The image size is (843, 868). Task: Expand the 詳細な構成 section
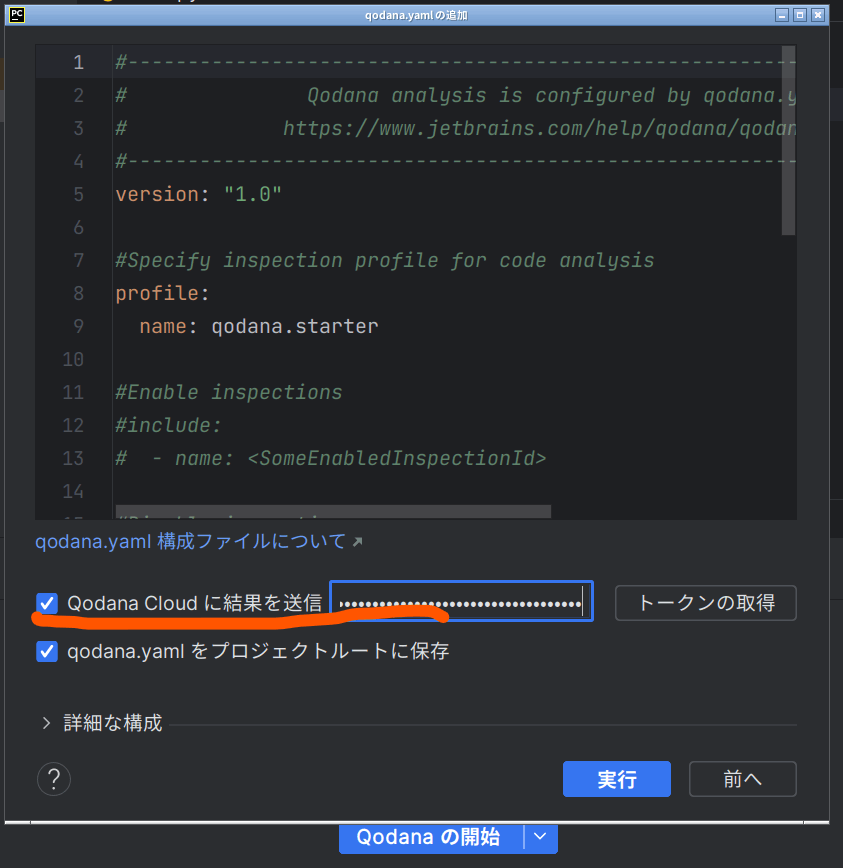click(46, 723)
